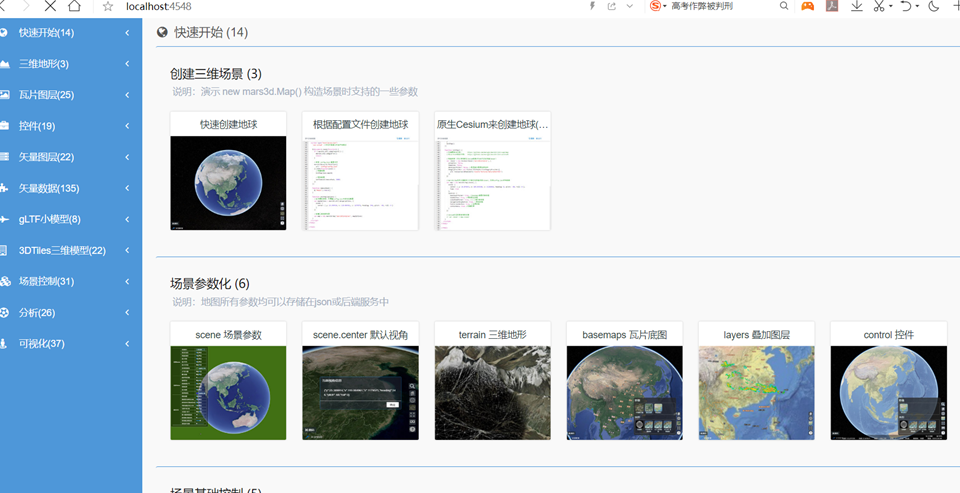Click briefcase icon beside 控件
The height and width of the screenshot is (493, 960).
pyautogui.click(x=4, y=126)
